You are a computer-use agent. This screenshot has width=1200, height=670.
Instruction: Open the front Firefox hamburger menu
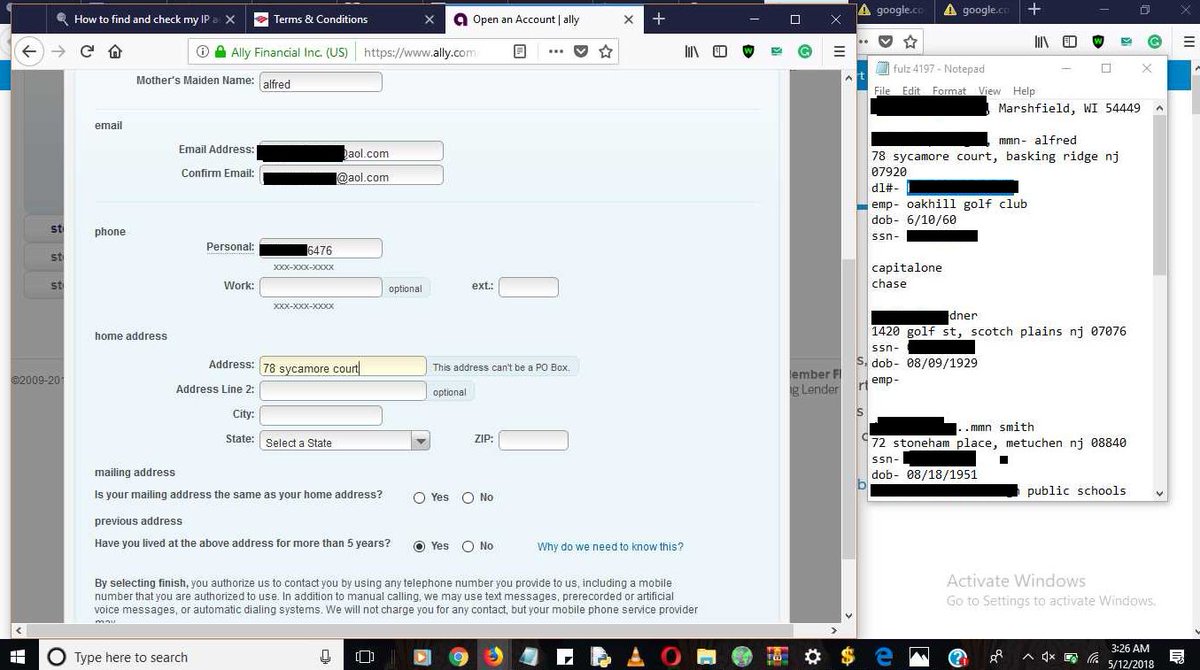click(839, 52)
